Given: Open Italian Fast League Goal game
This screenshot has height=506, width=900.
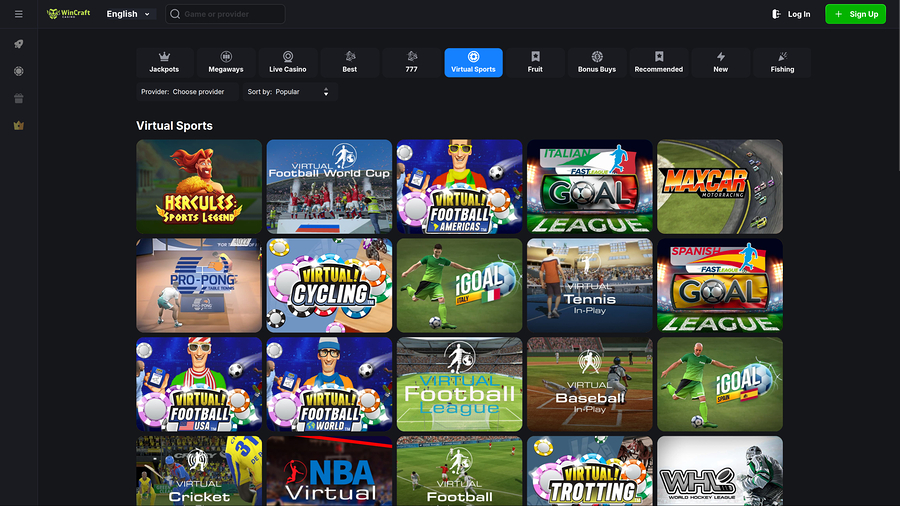Looking at the screenshot, I should coord(590,186).
